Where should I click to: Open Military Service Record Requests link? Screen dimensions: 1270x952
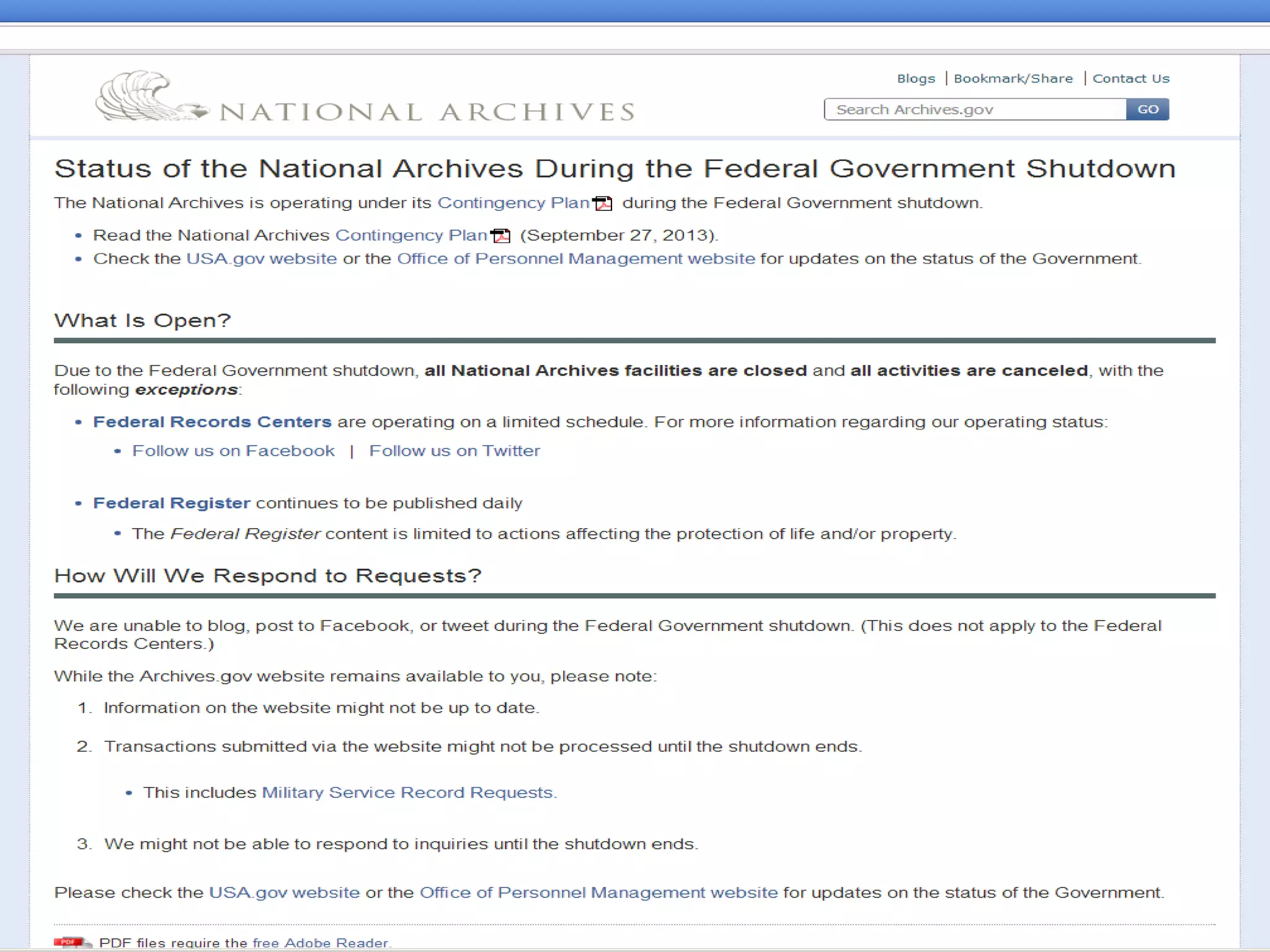click(409, 793)
